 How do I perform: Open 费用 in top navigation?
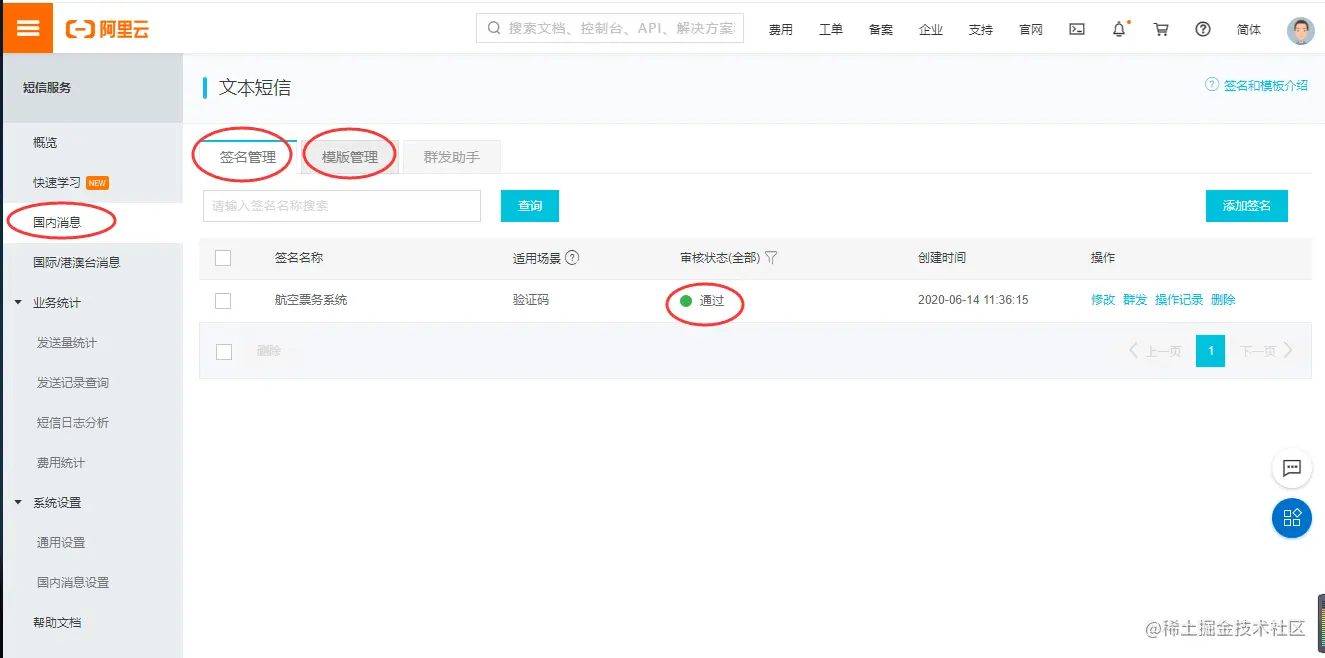click(x=781, y=30)
